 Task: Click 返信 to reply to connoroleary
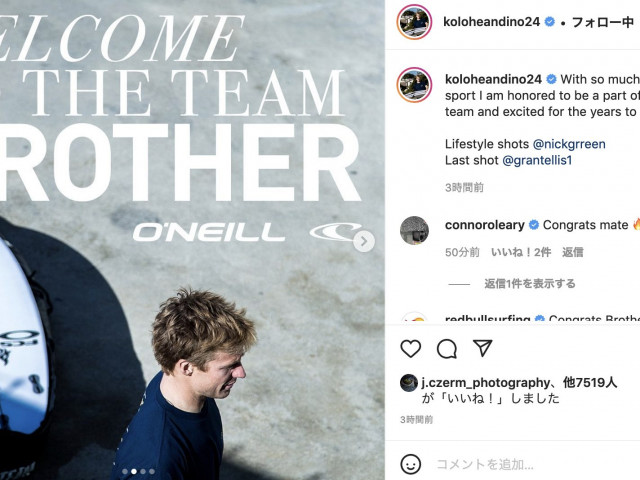coord(573,252)
